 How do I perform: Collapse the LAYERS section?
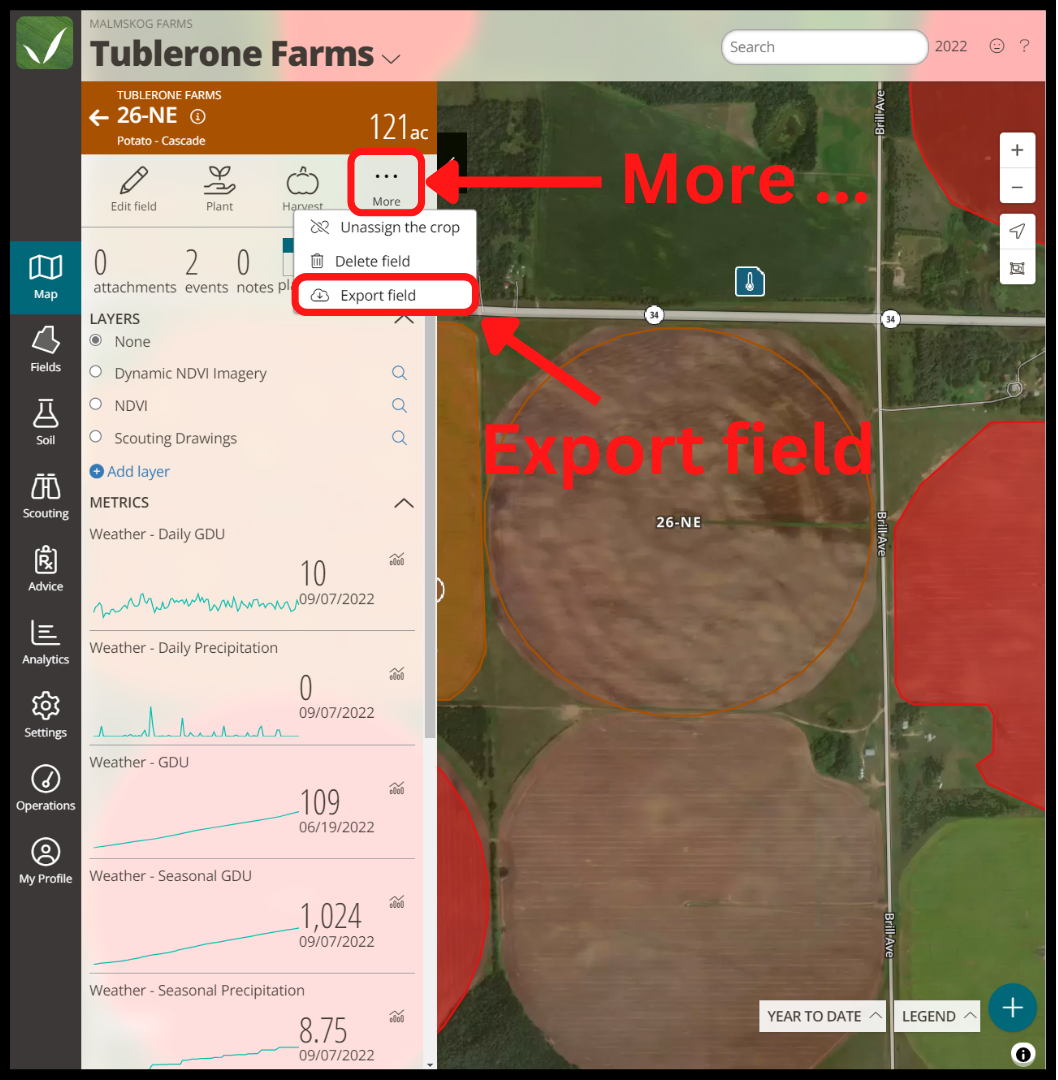pyautogui.click(x=404, y=320)
